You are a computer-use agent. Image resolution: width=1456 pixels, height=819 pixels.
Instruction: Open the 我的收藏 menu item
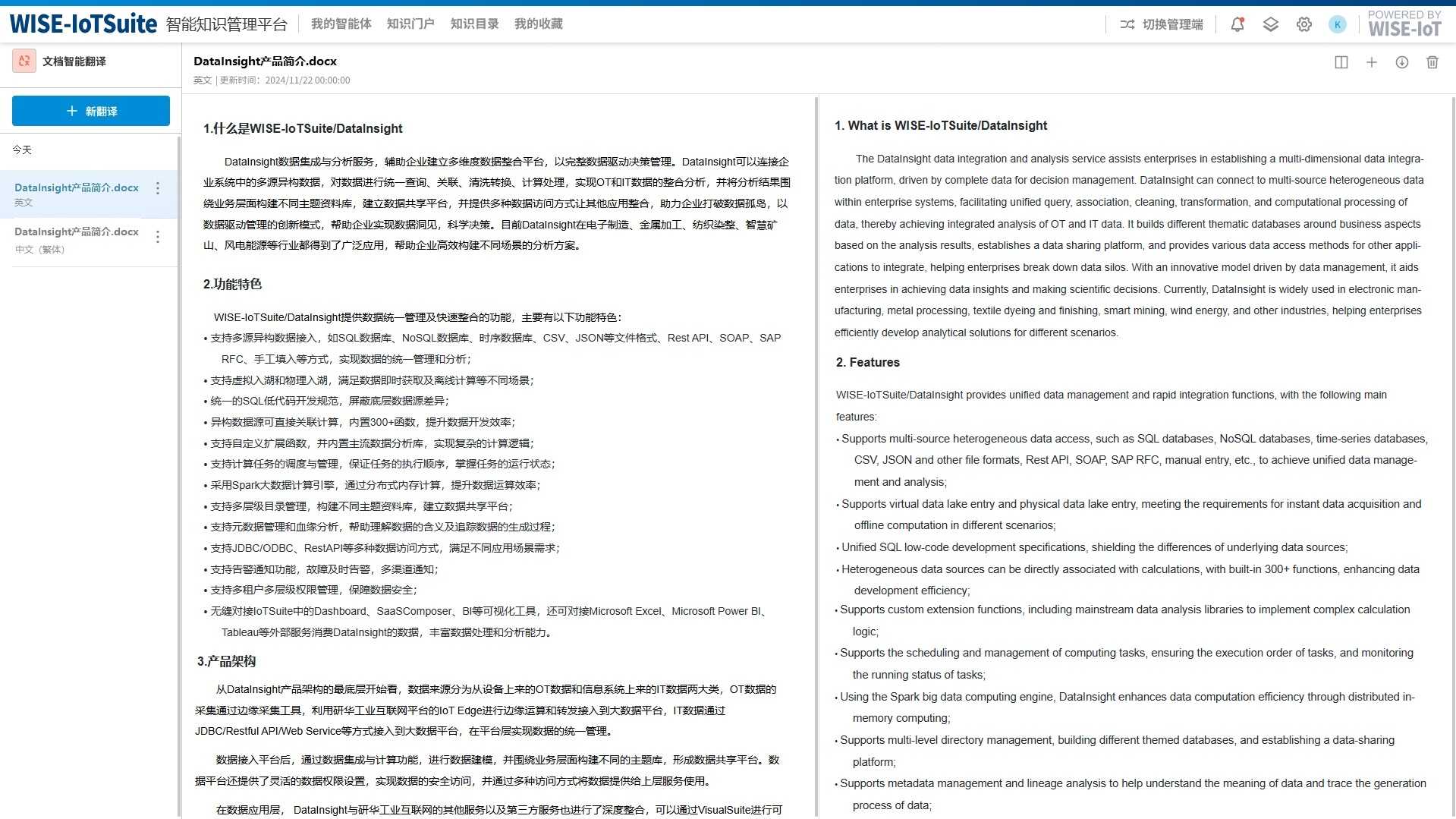click(x=539, y=24)
